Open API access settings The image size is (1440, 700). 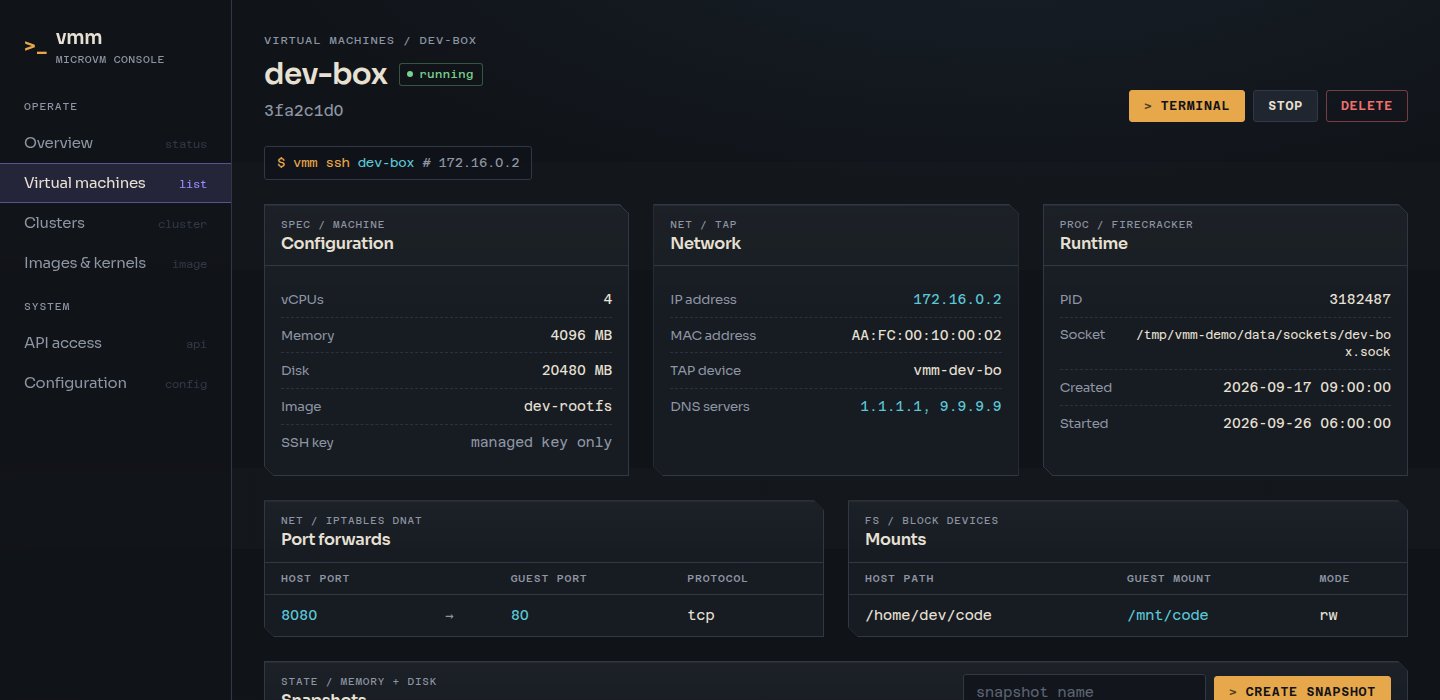click(x=115, y=343)
